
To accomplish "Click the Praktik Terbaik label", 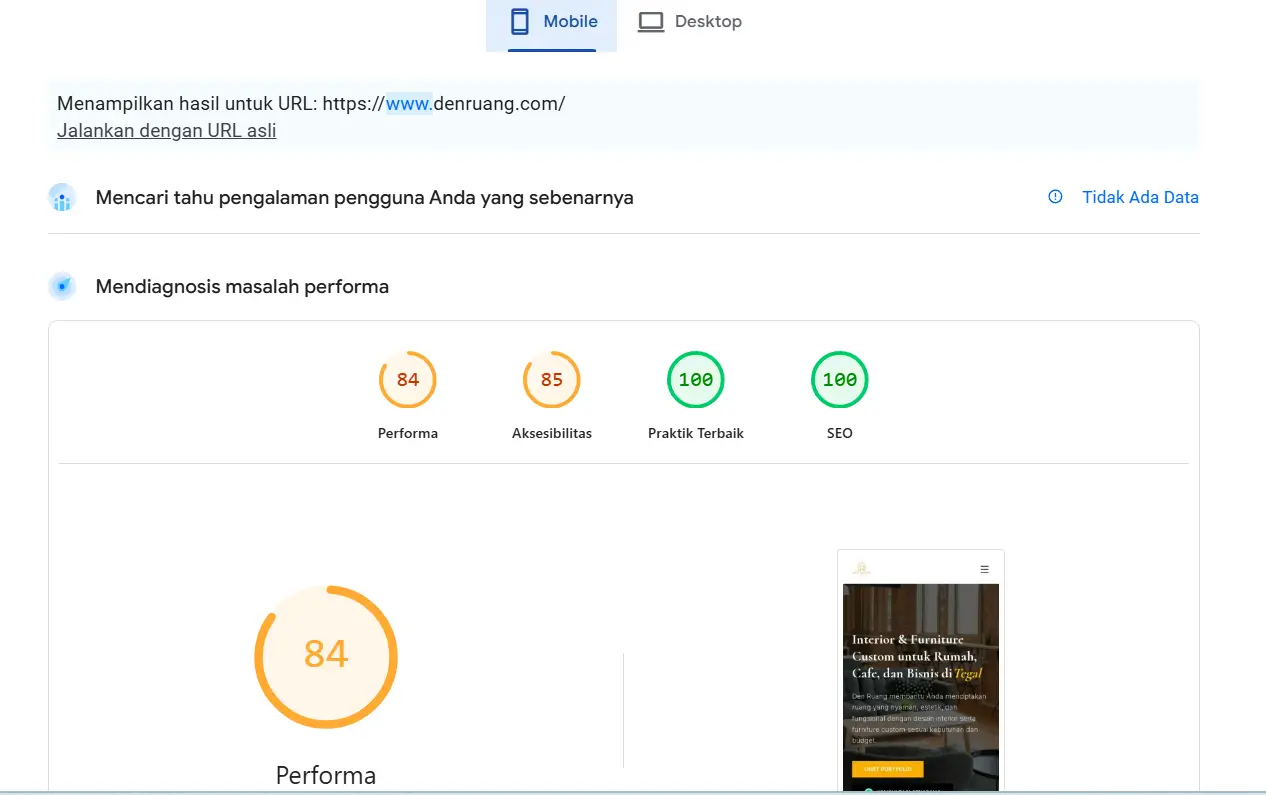I will point(696,433).
